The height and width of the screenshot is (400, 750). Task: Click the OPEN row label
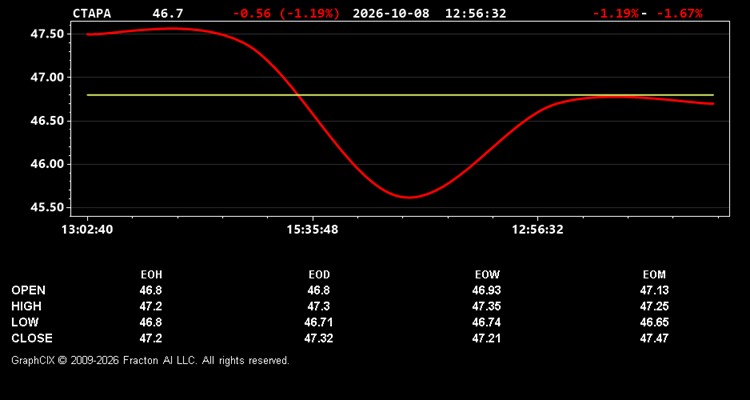[x=29, y=290]
